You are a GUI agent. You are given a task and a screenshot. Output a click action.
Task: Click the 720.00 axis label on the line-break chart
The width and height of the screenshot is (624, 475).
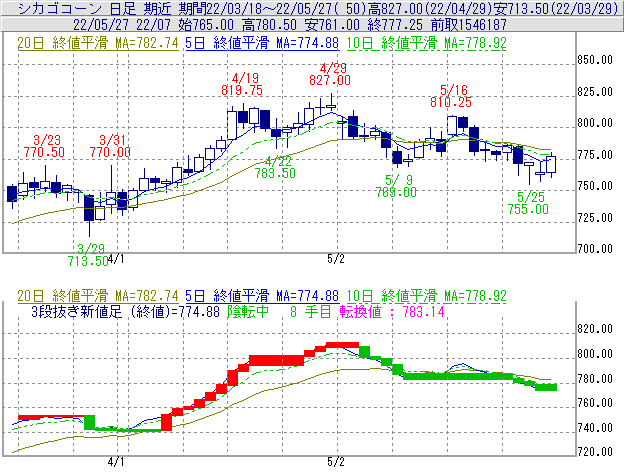[595, 452]
